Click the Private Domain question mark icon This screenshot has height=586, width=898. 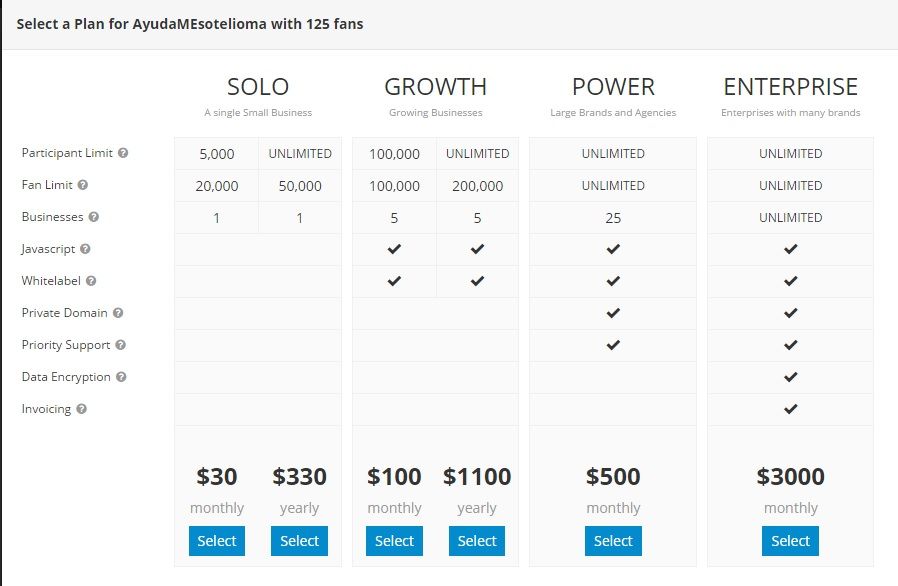click(x=119, y=313)
